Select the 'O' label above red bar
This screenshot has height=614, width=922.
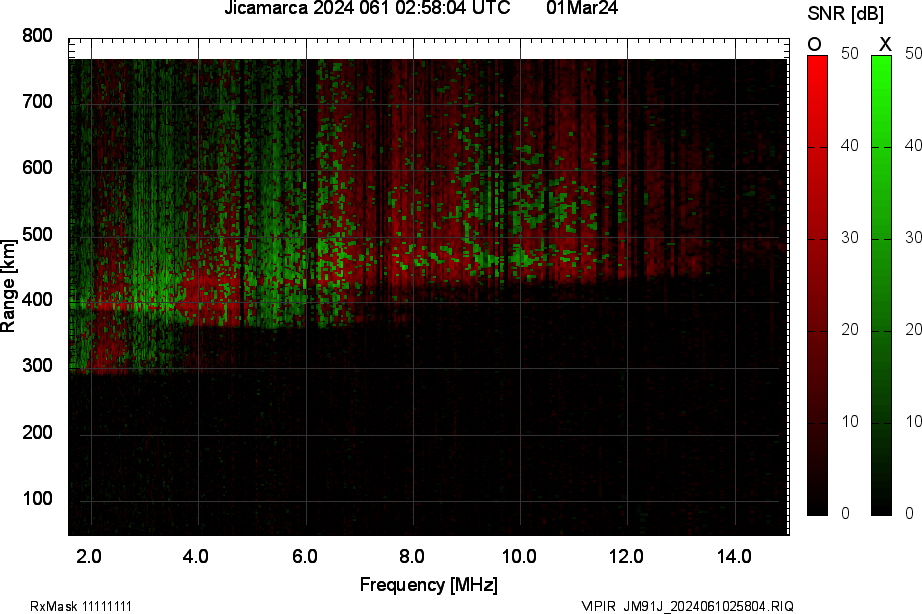click(815, 44)
